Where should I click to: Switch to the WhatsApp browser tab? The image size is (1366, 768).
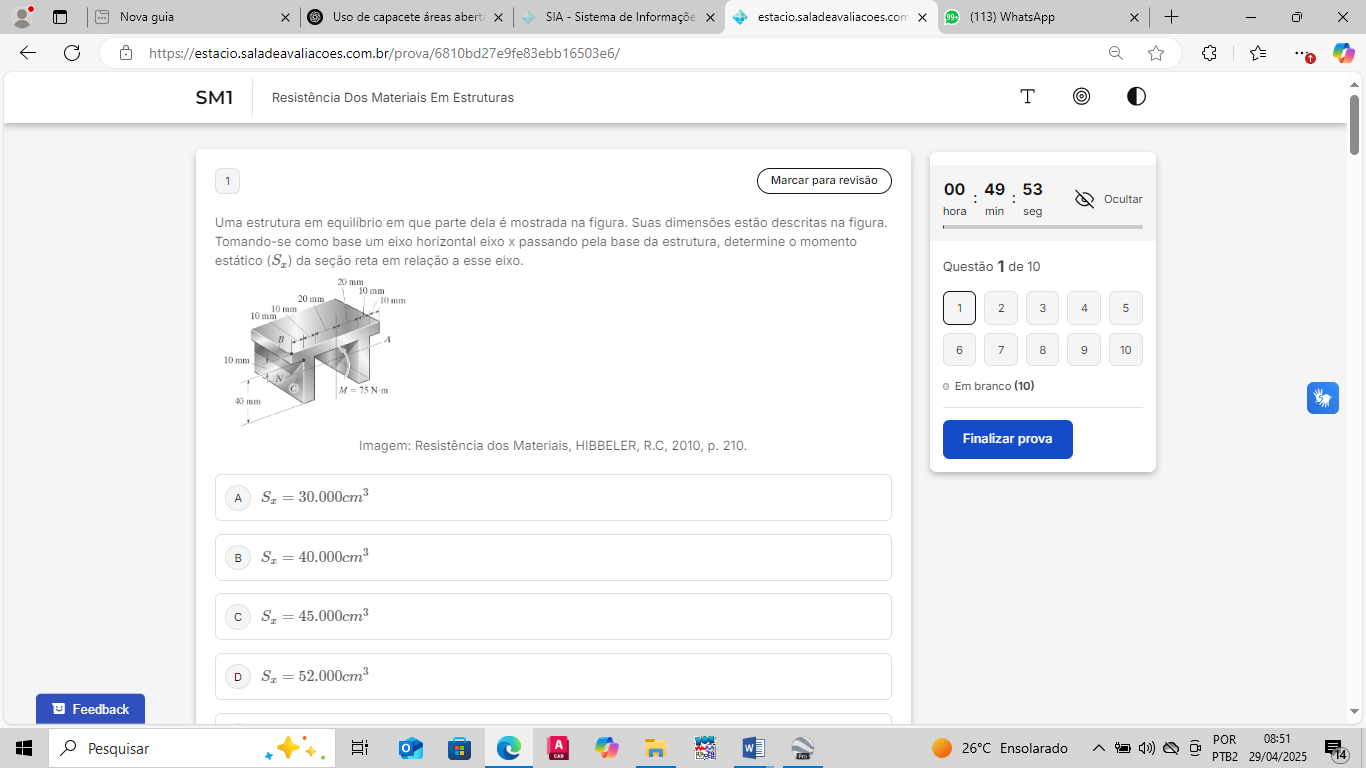coord(1040,17)
